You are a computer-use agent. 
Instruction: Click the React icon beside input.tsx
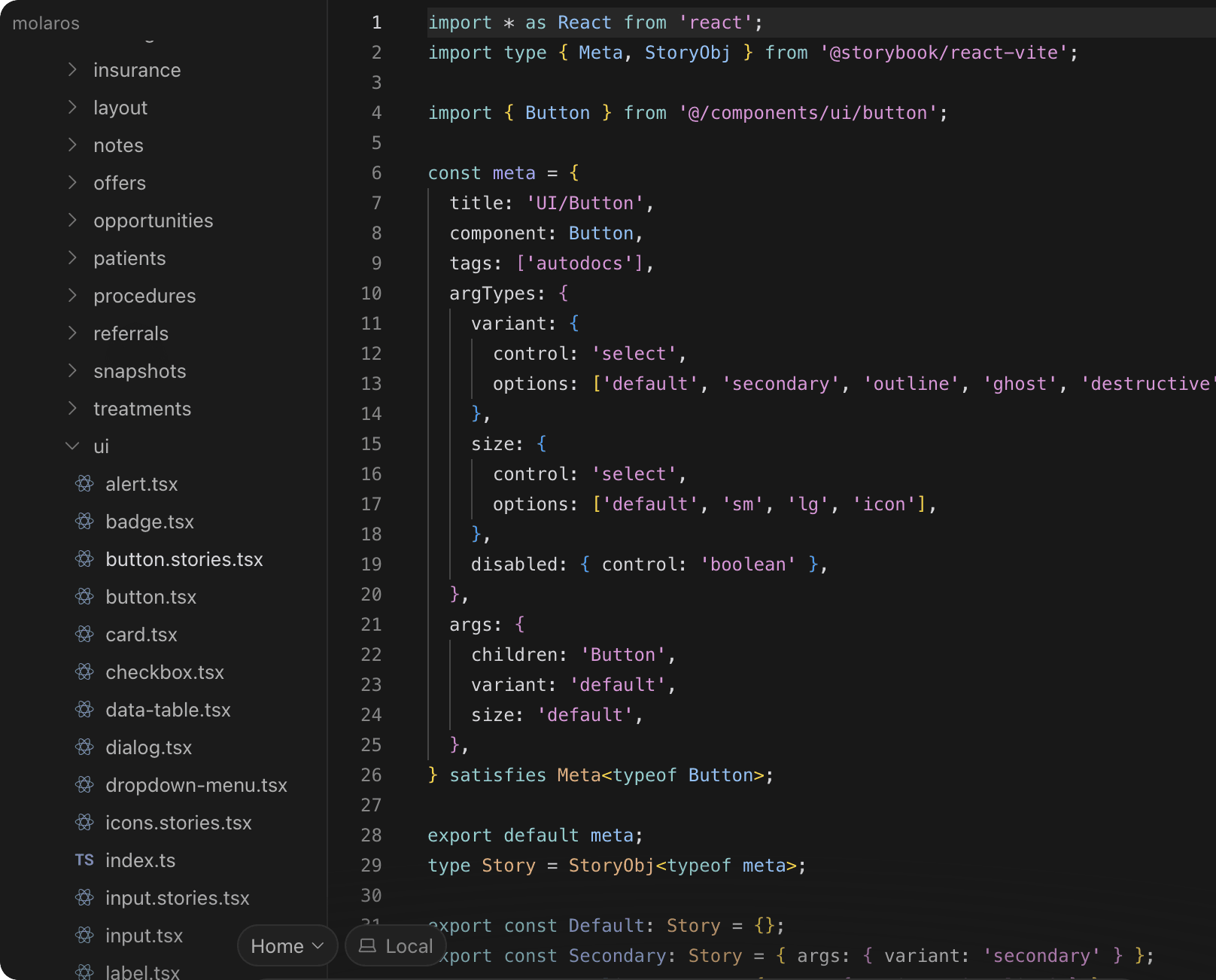[x=84, y=935]
